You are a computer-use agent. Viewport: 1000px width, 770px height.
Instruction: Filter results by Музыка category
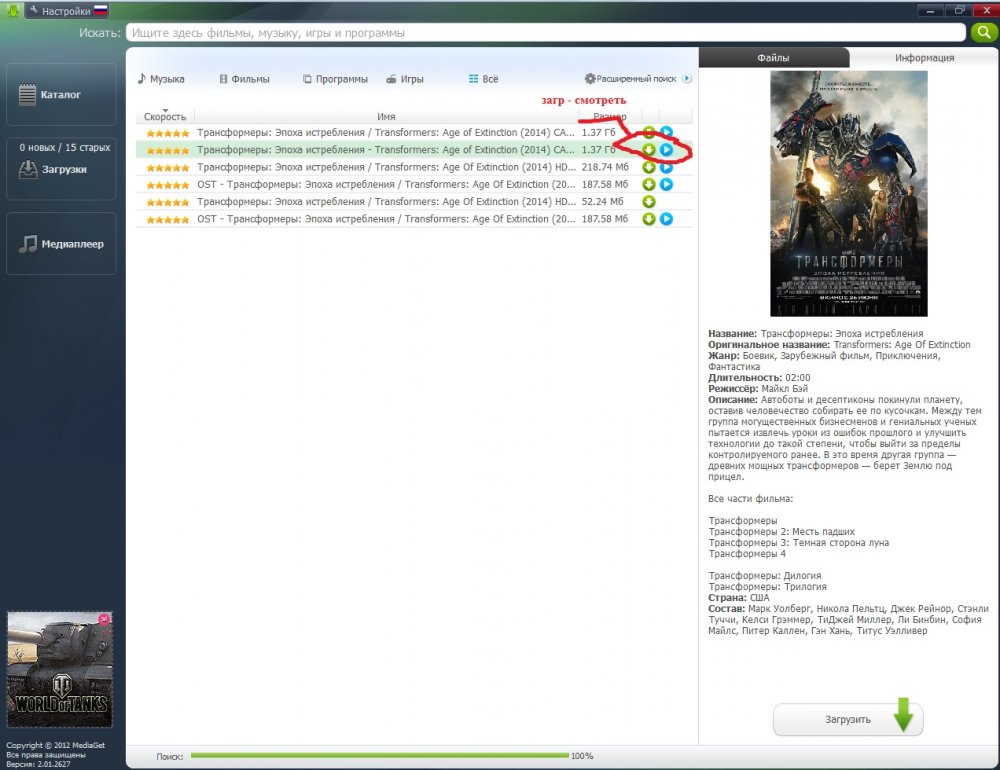161,79
